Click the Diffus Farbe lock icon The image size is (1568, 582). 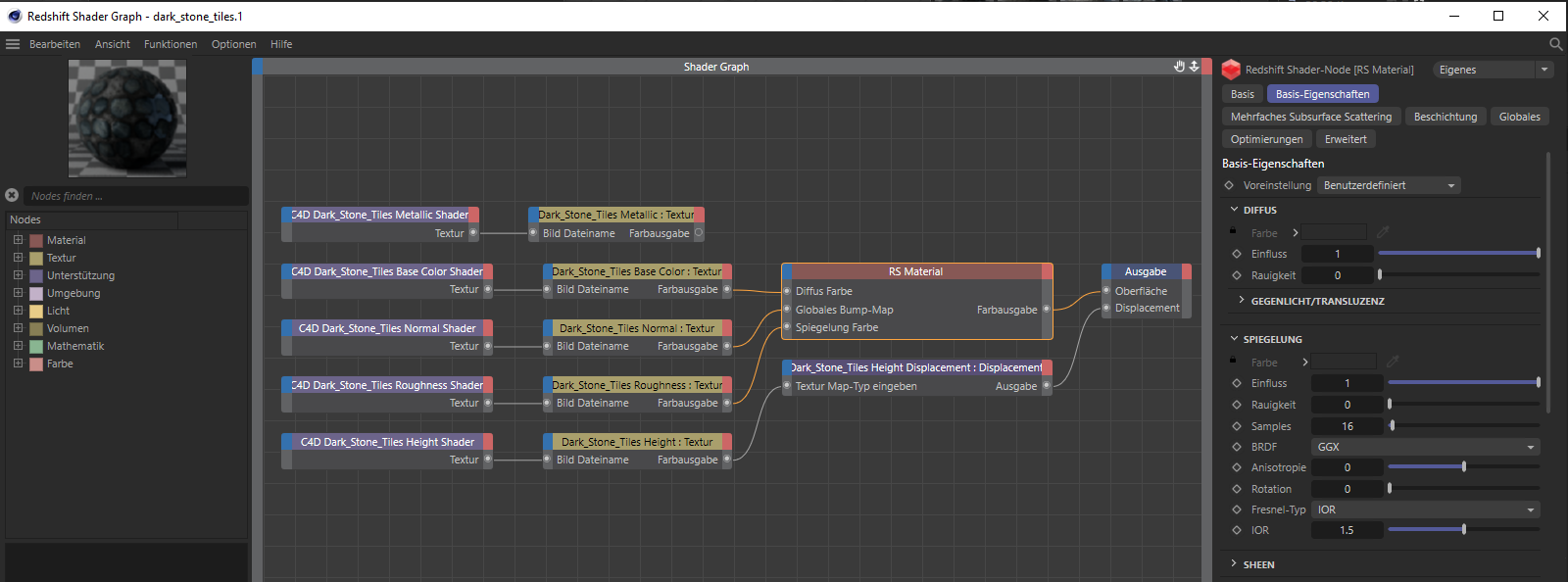1233,230
